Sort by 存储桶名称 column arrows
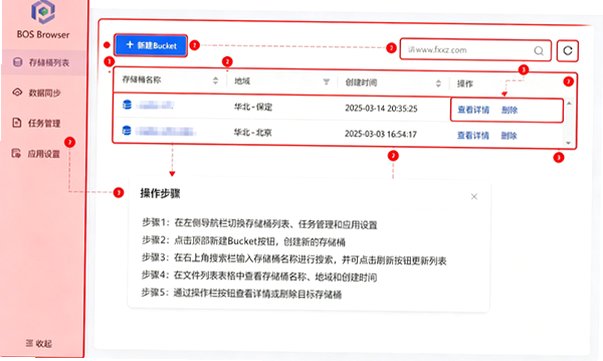 tap(215, 80)
